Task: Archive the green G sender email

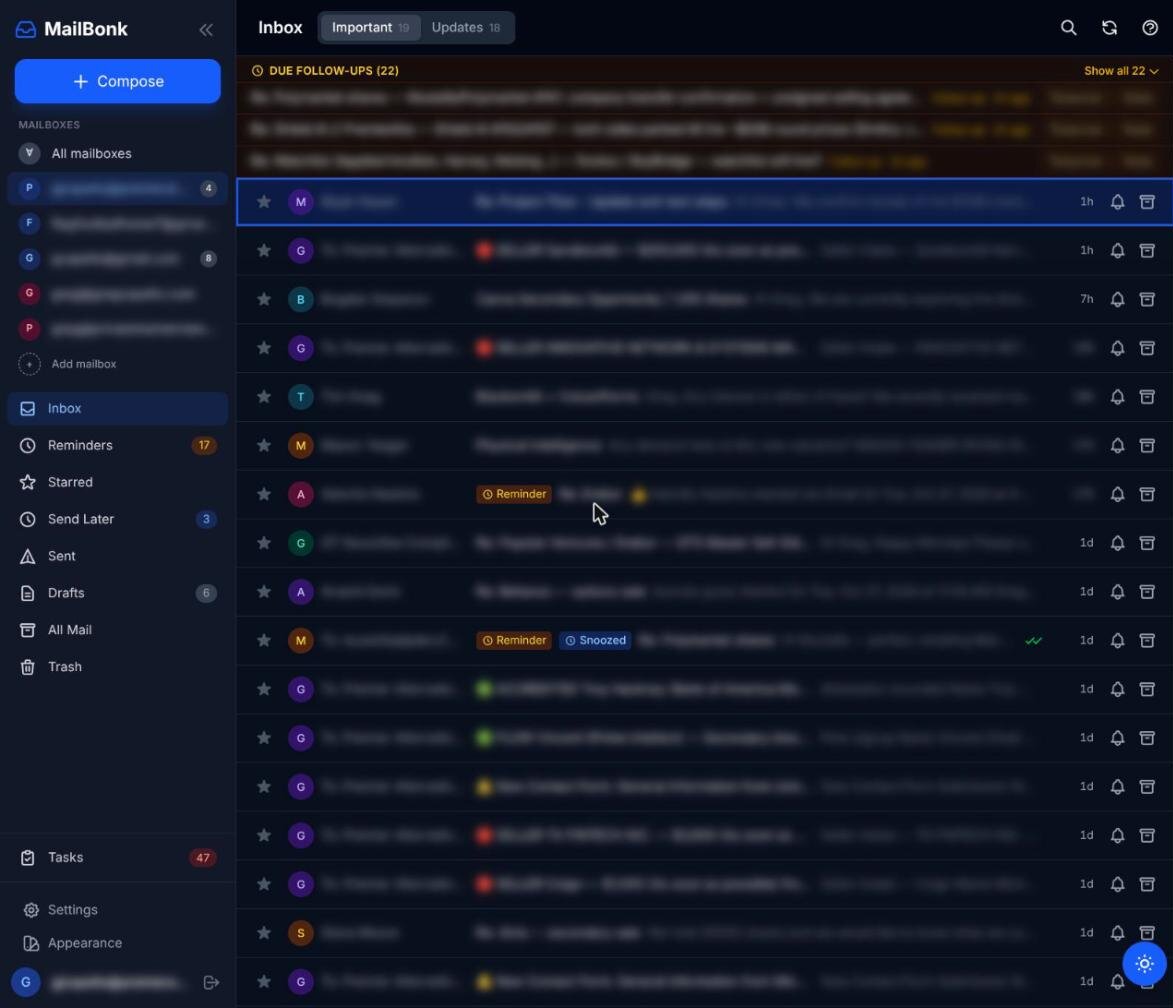Action: pyautogui.click(x=1147, y=543)
